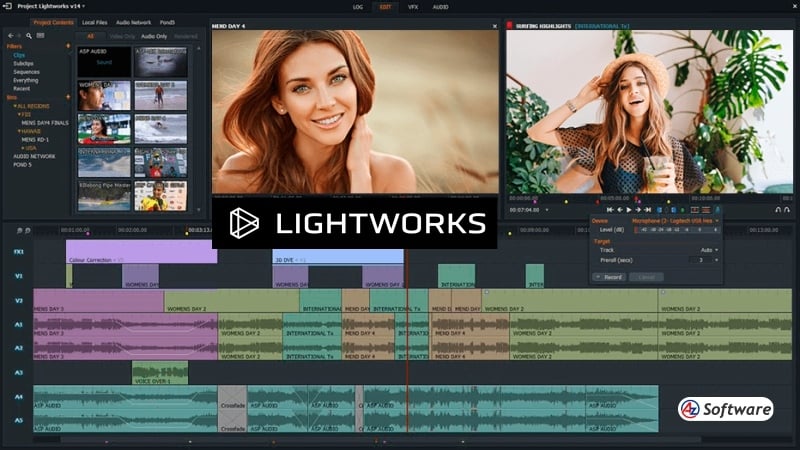The width and height of the screenshot is (800, 450).
Task: Add a new bin with plus icon
Action: 68,97
